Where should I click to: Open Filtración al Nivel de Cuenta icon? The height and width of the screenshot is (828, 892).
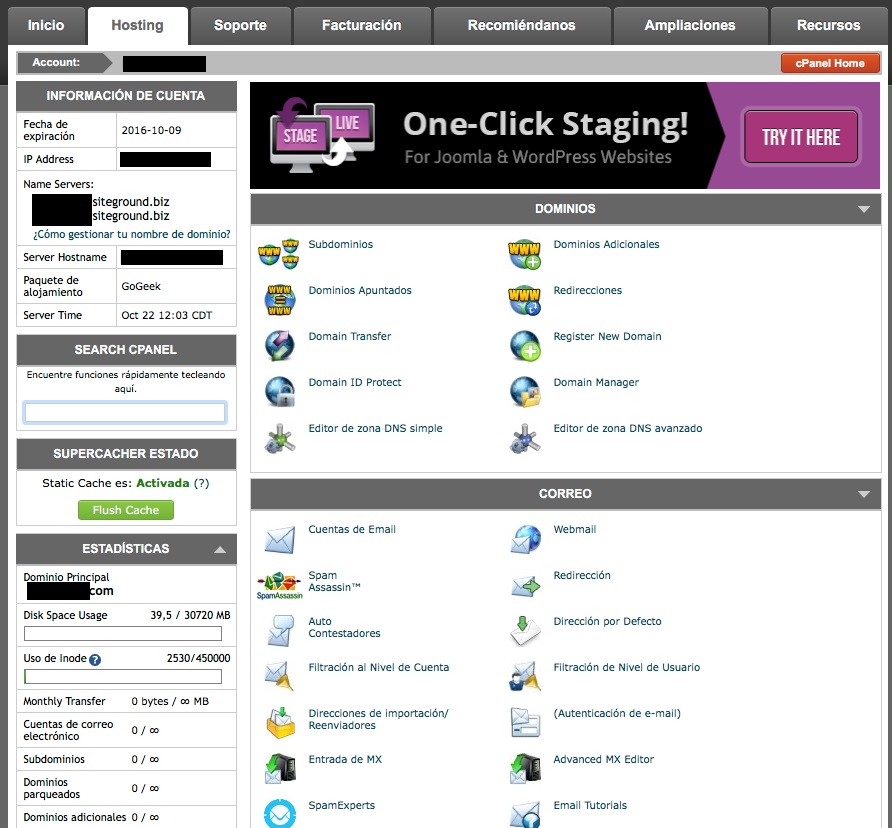click(x=279, y=677)
